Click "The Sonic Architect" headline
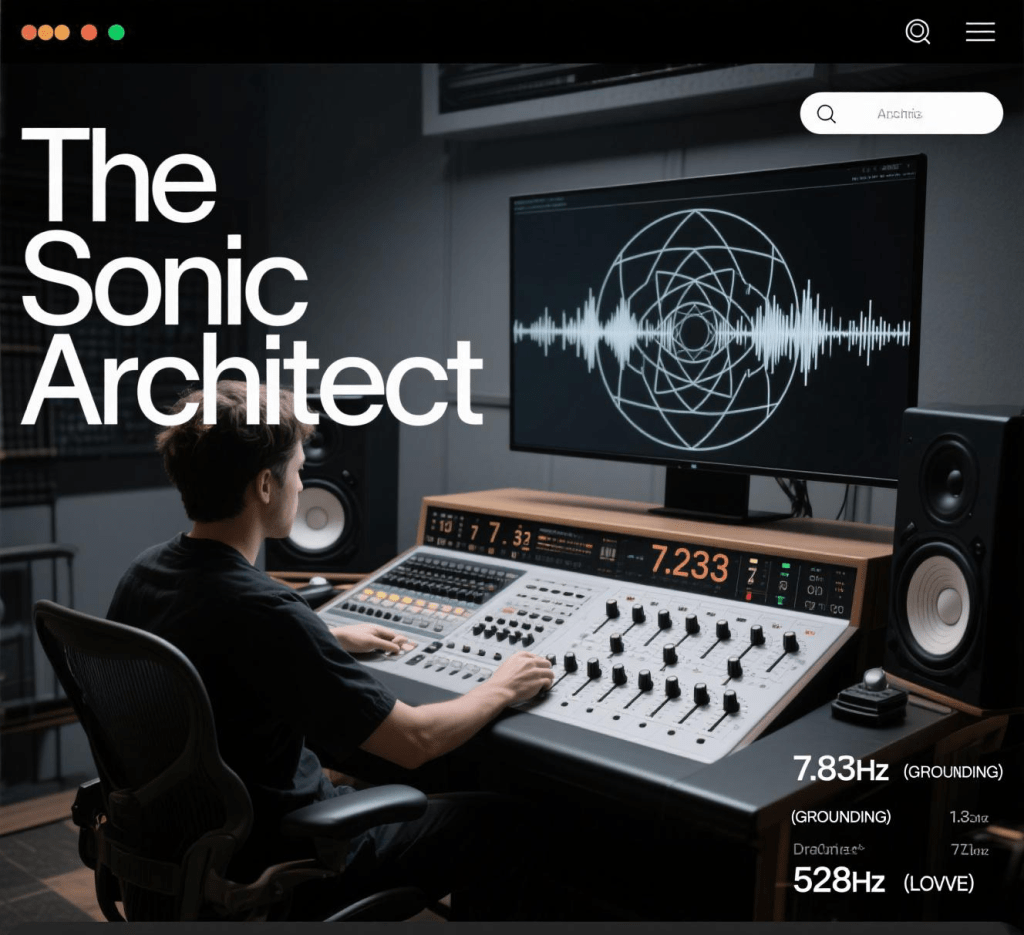 pos(250,280)
